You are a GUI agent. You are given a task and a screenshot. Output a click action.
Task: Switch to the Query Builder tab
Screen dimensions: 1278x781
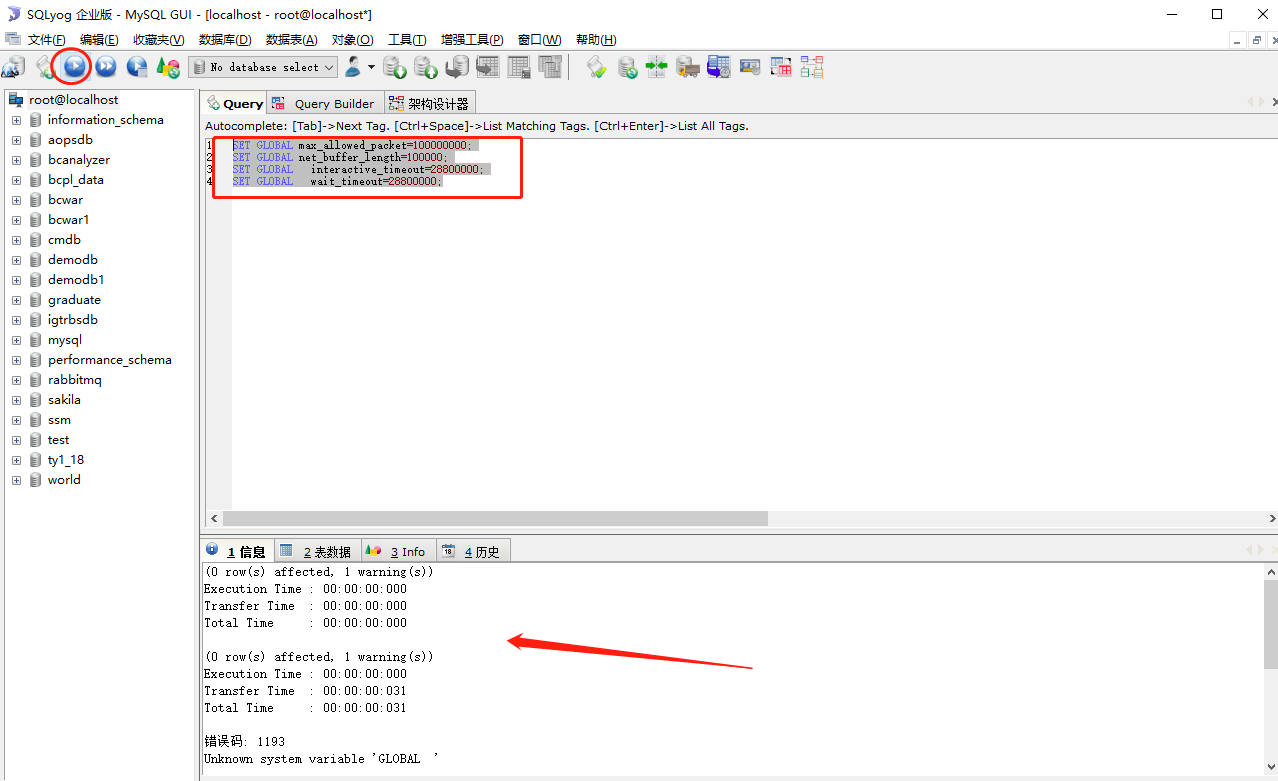[324, 102]
